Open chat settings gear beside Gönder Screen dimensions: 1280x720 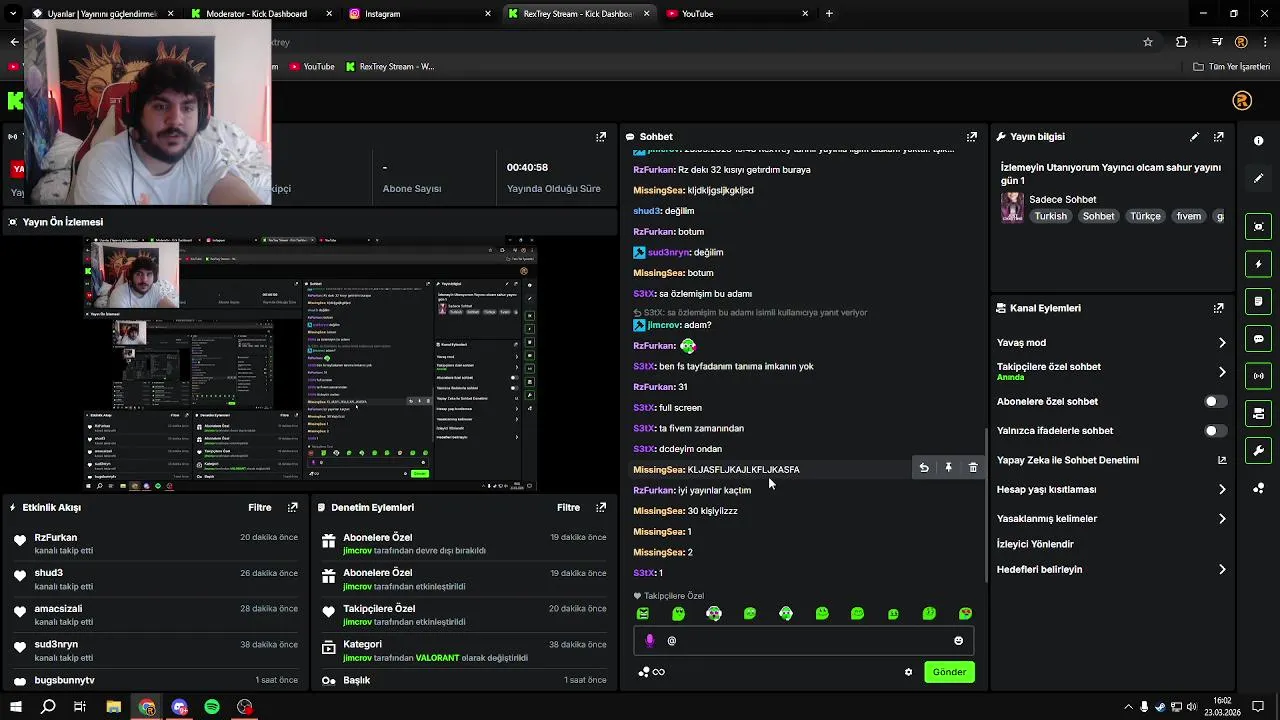pos(908,672)
